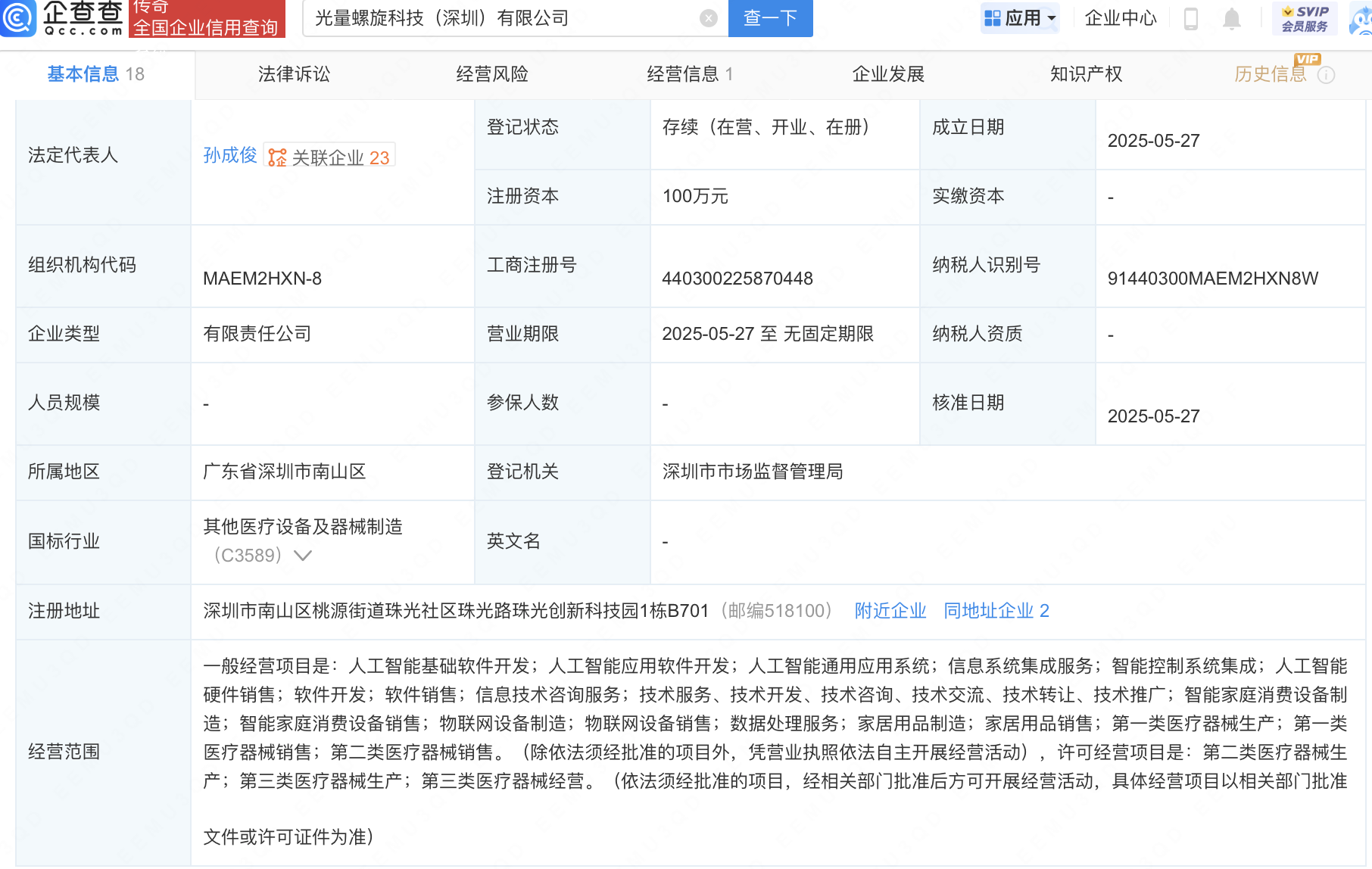Open 附近企业 link
This screenshot has width=1372, height=869.
tap(890, 611)
